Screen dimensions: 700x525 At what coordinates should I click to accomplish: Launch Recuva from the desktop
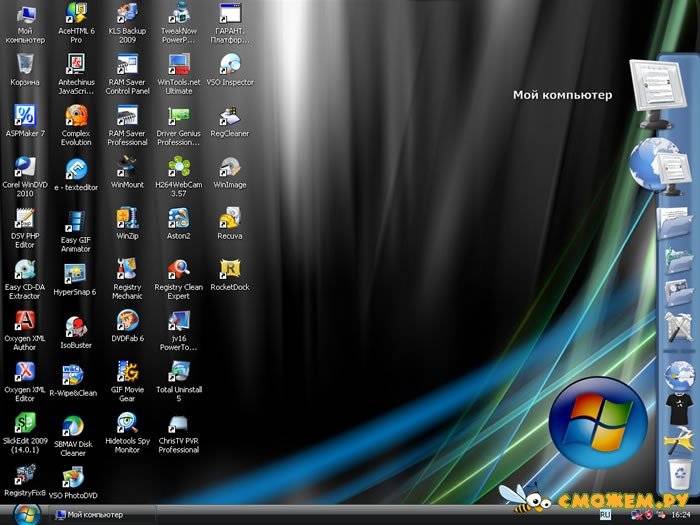230,219
